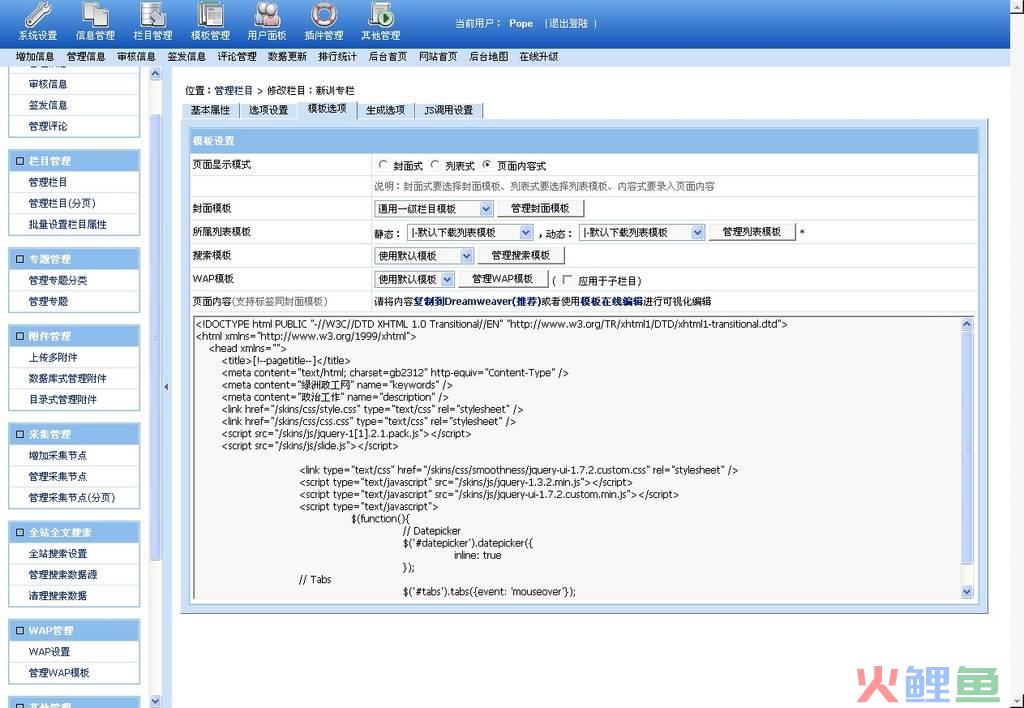Select the 页面内容式 display mode

[x=487, y=165]
